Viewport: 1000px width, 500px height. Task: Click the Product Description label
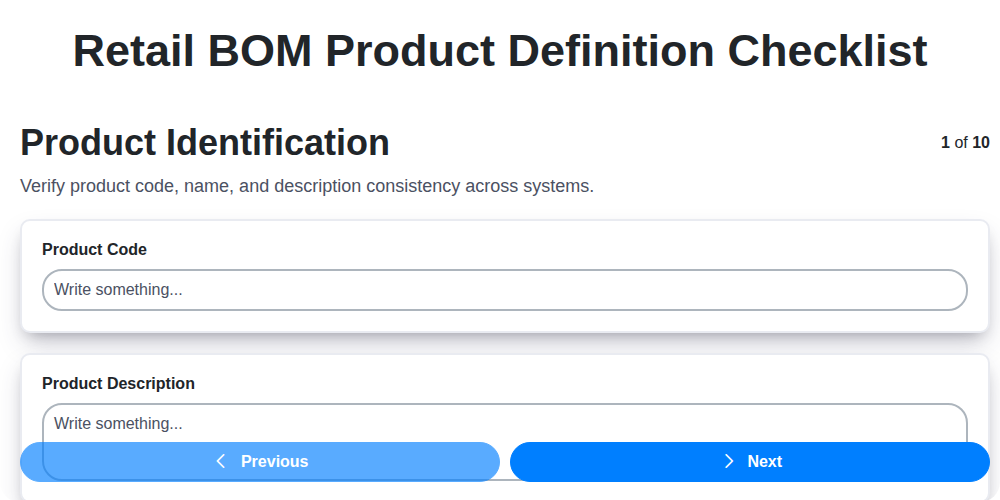click(x=118, y=384)
